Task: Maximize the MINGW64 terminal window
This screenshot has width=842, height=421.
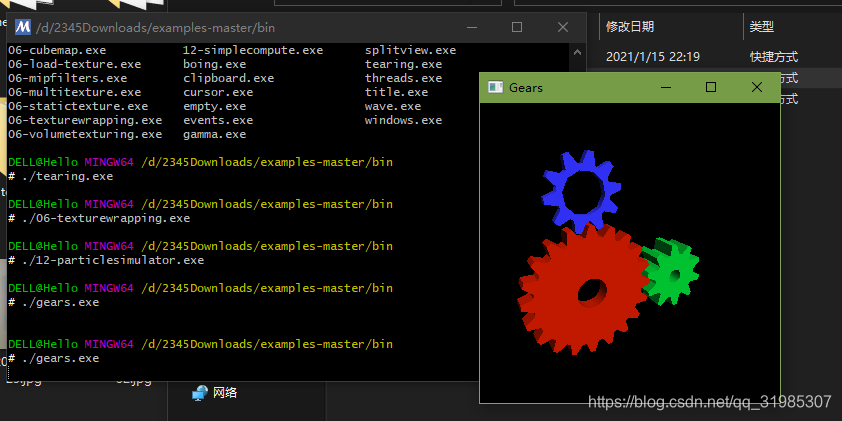Action: tap(517, 27)
